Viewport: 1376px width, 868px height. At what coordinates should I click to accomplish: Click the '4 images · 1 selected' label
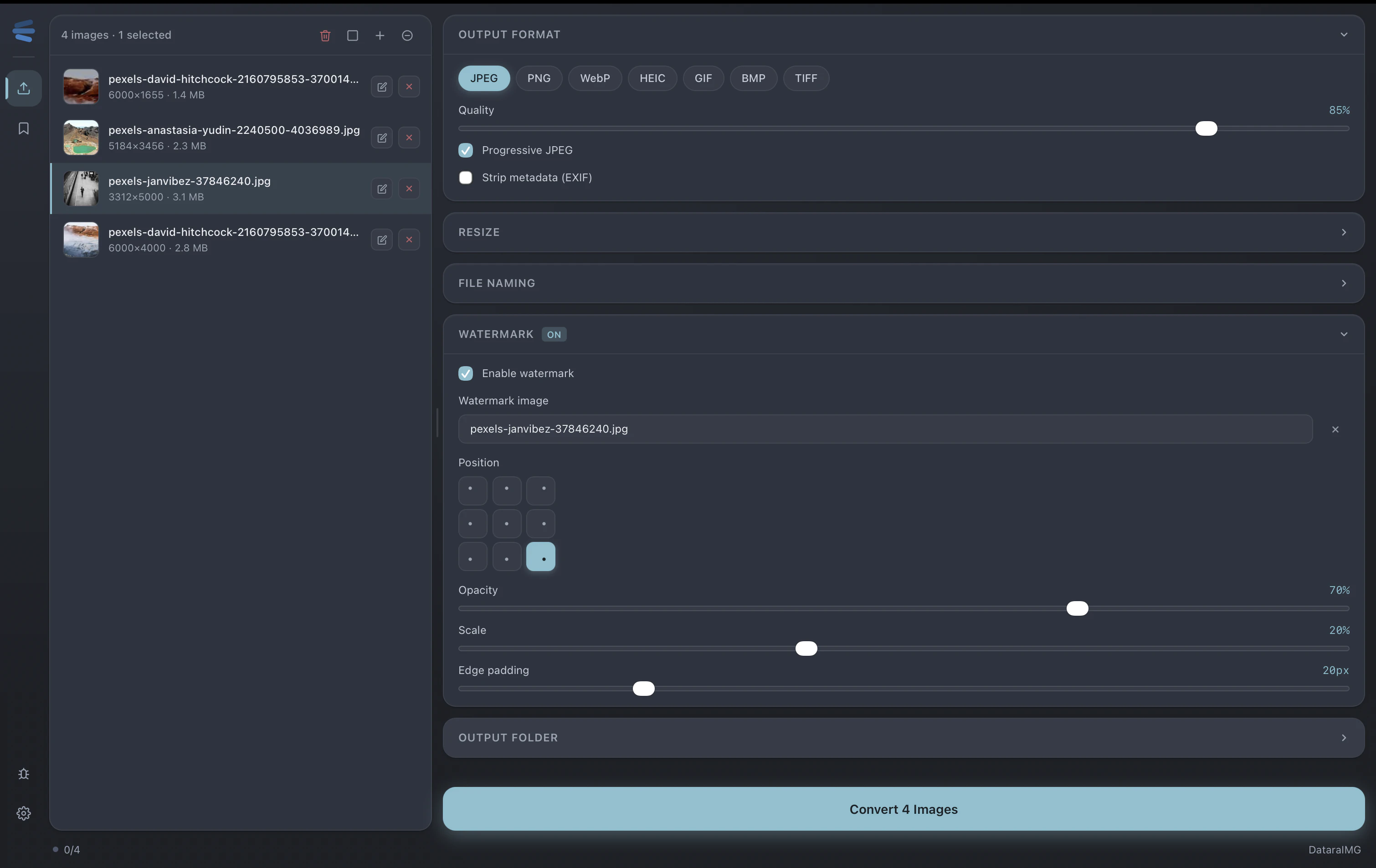(x=117, y=35)
